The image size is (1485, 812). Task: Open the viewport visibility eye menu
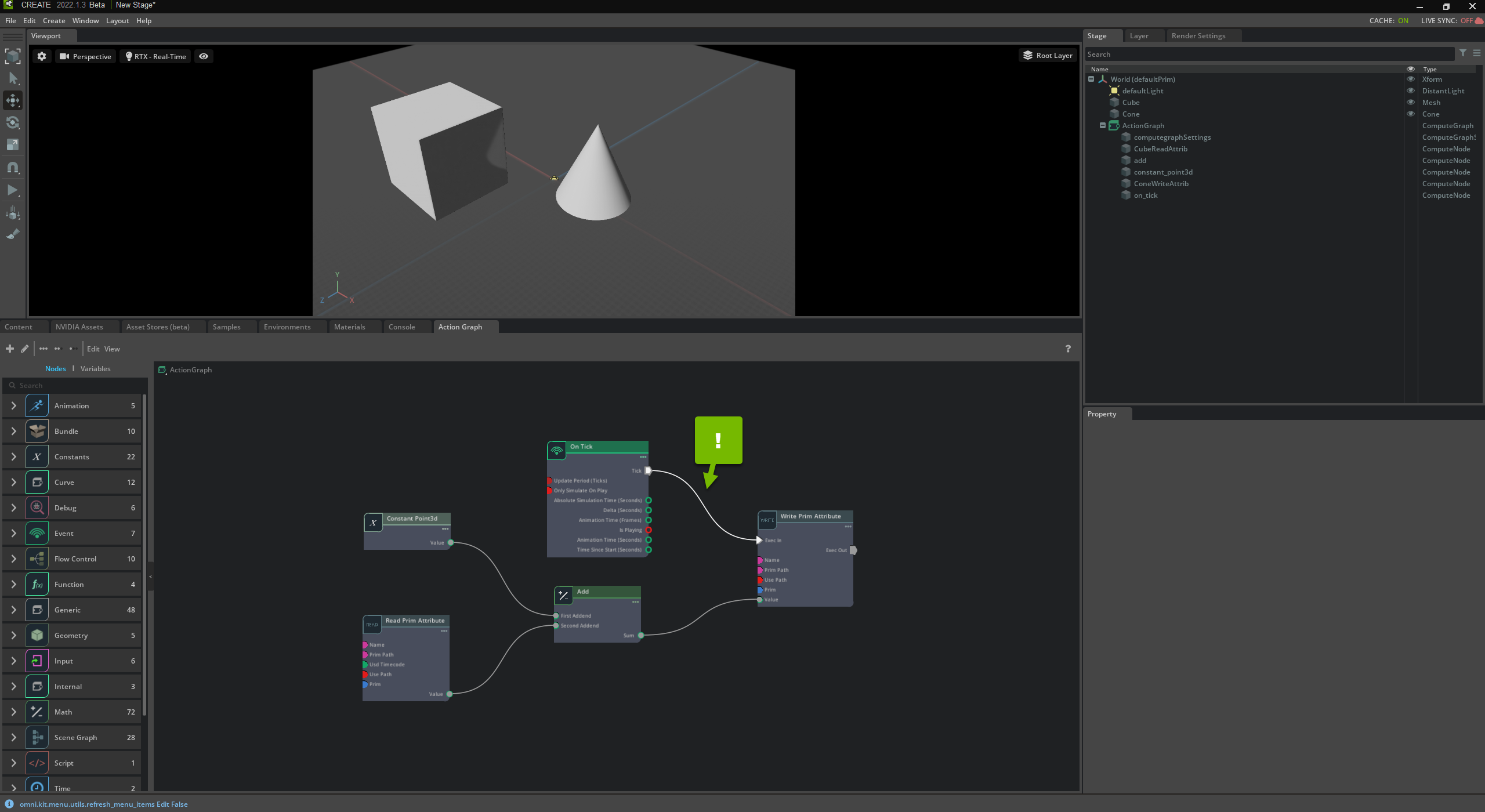click(204, 56)
